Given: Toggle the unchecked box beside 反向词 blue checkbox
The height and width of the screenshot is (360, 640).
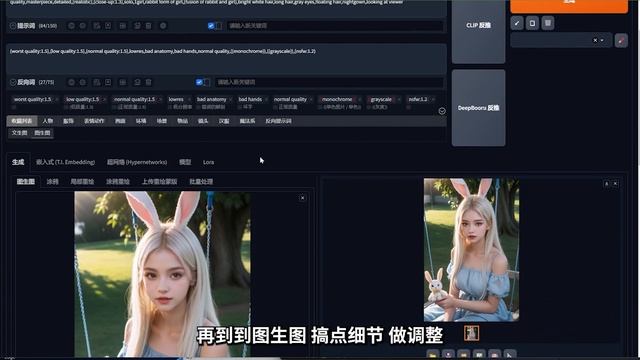Looking at the screenshot, I should pos(207,82).
